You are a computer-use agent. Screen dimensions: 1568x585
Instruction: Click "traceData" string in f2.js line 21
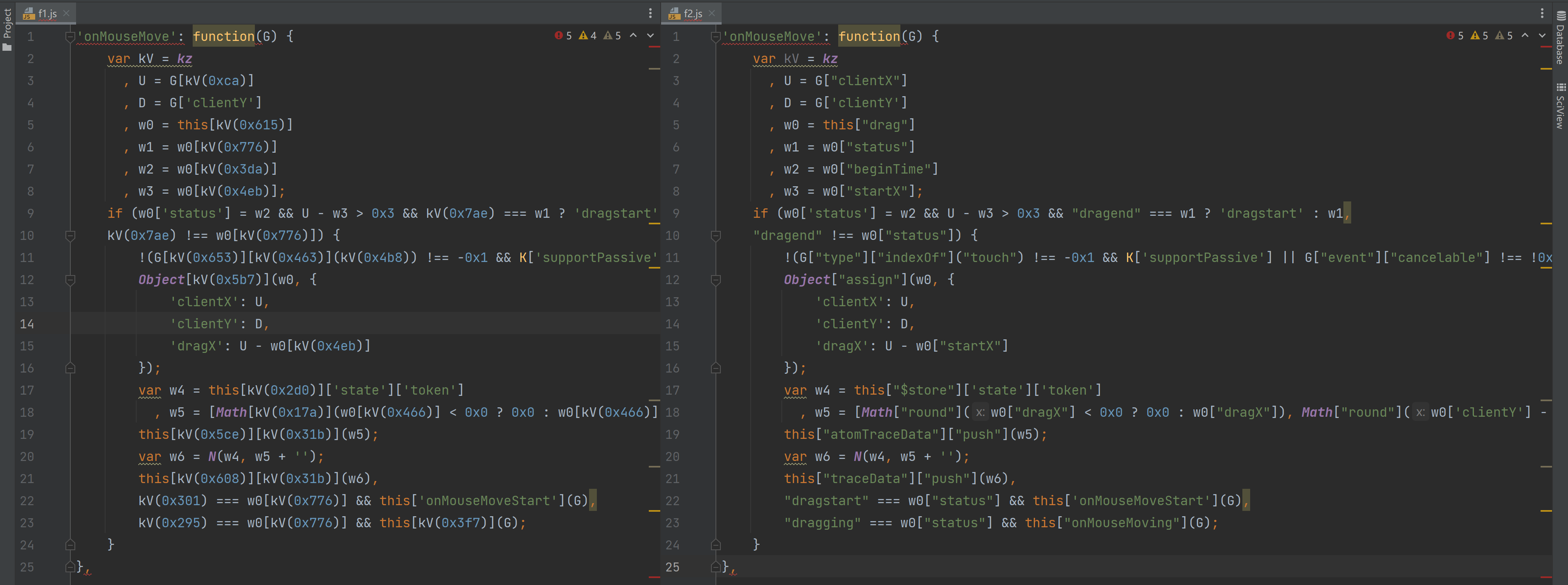point(866,479)
